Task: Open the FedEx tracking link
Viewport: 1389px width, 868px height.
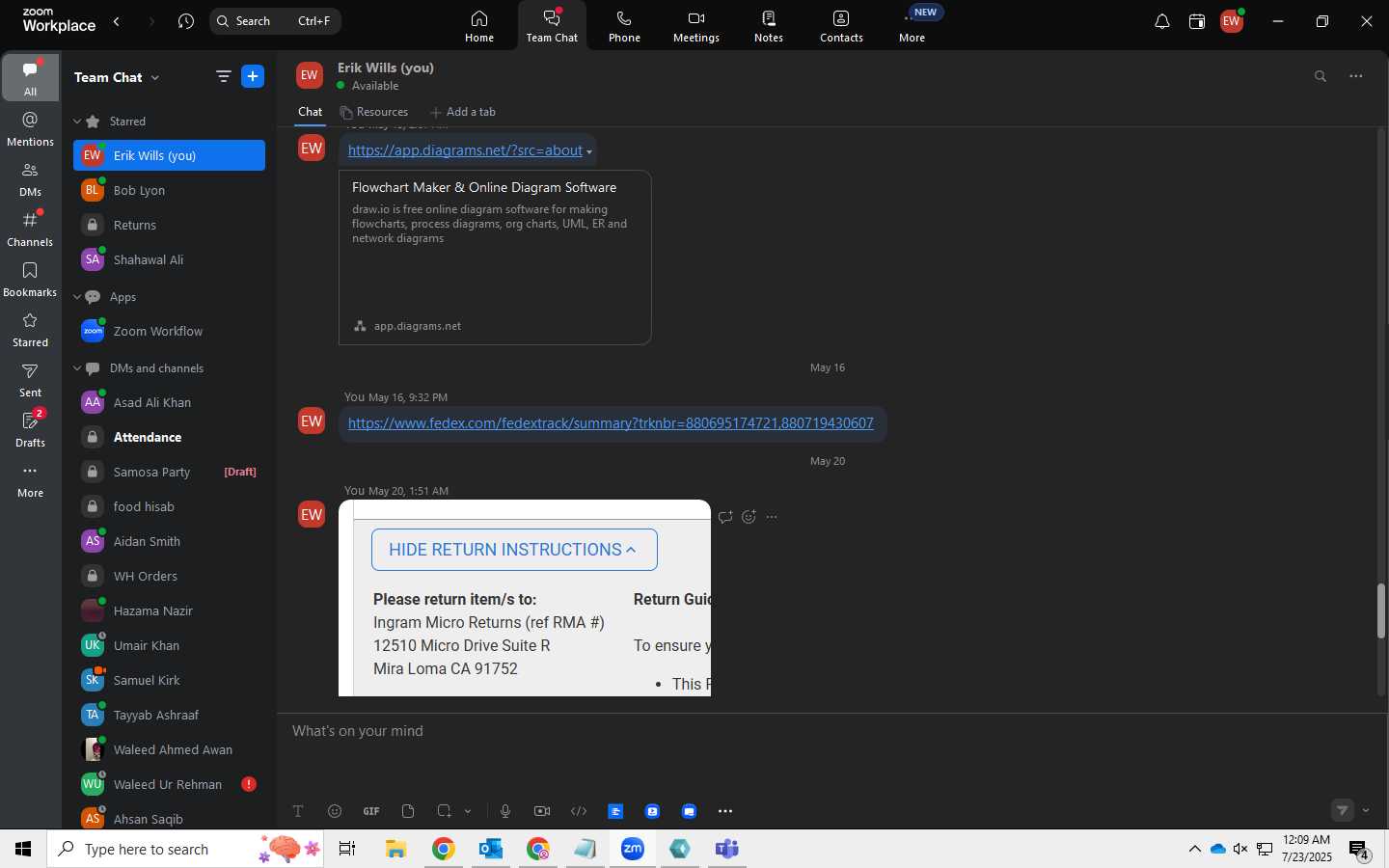Action: click(x=611, y=423)
